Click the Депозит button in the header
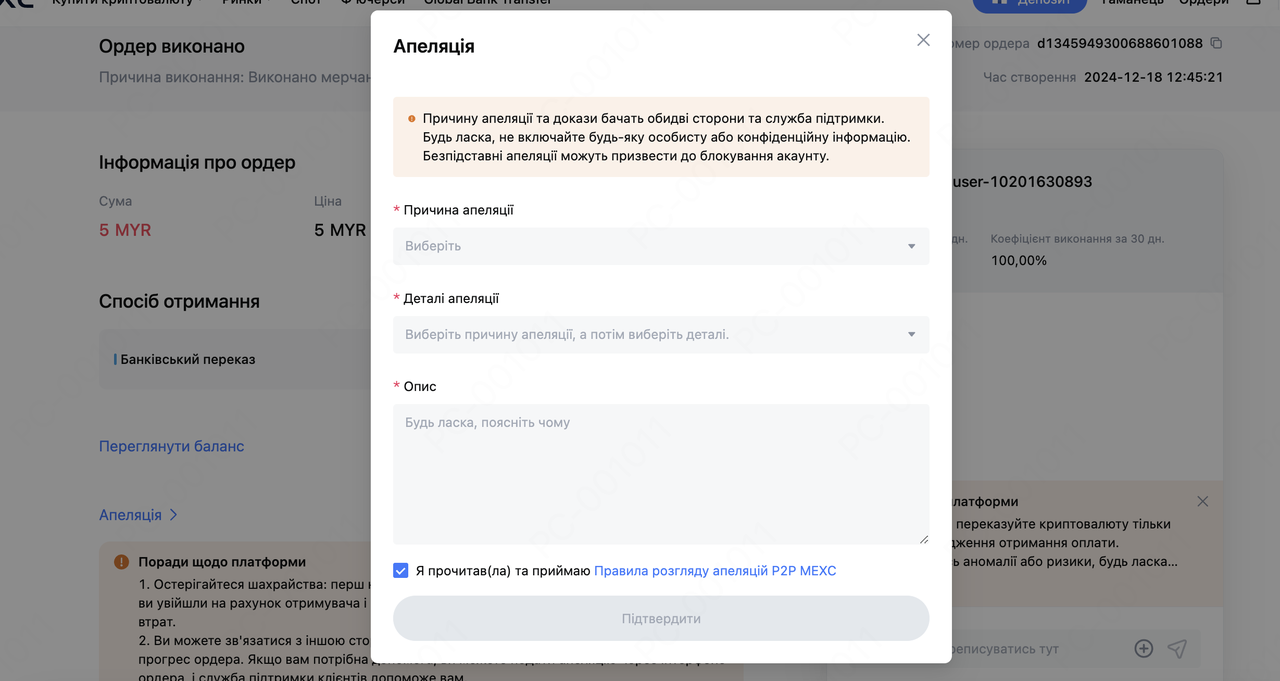Screen dimensions: 1280x681 (x=1029, y=3)
